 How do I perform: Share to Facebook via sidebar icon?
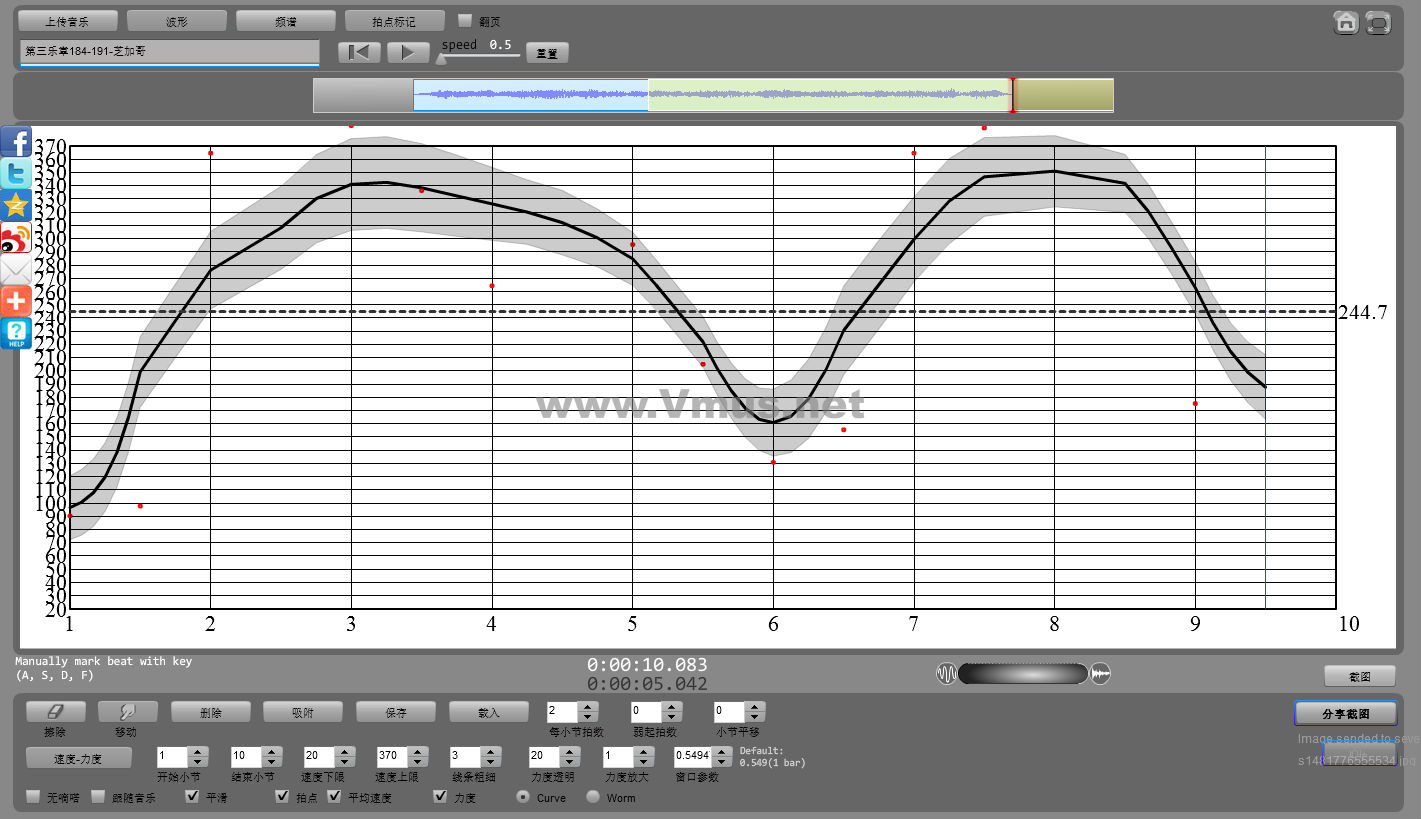coord(16,141)
